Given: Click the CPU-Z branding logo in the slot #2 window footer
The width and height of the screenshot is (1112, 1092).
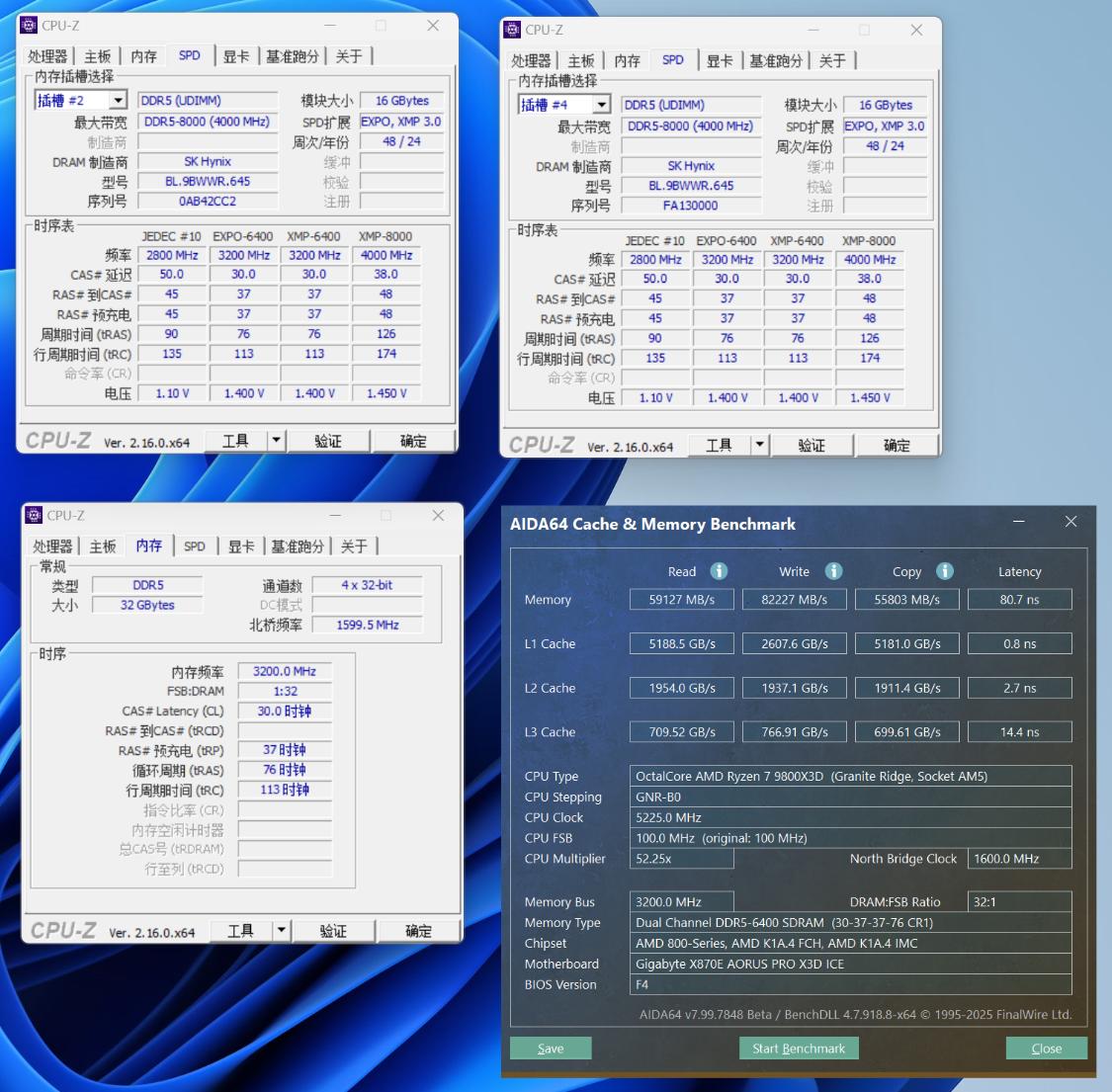Looking at the screenshot, I should [61, 440].
